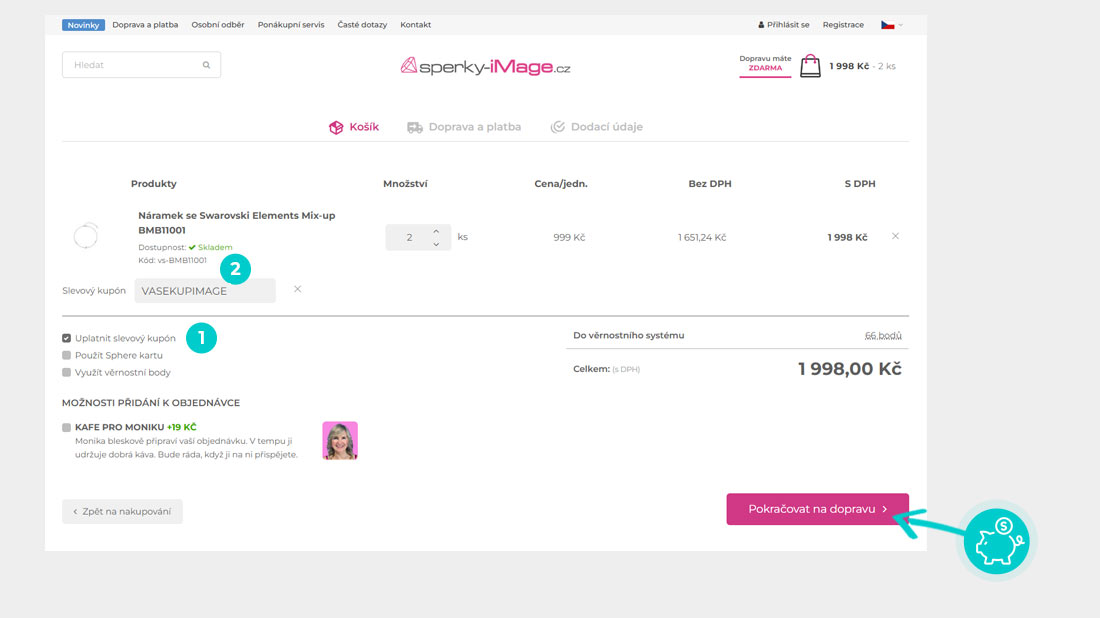Tick the Využít věrnostní body checkbox

[x=67, y=372]
